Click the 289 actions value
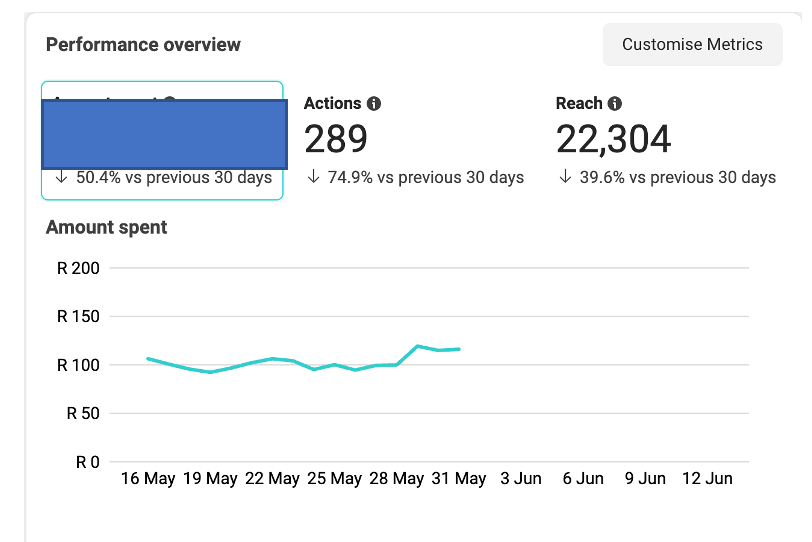 (336, 139)
